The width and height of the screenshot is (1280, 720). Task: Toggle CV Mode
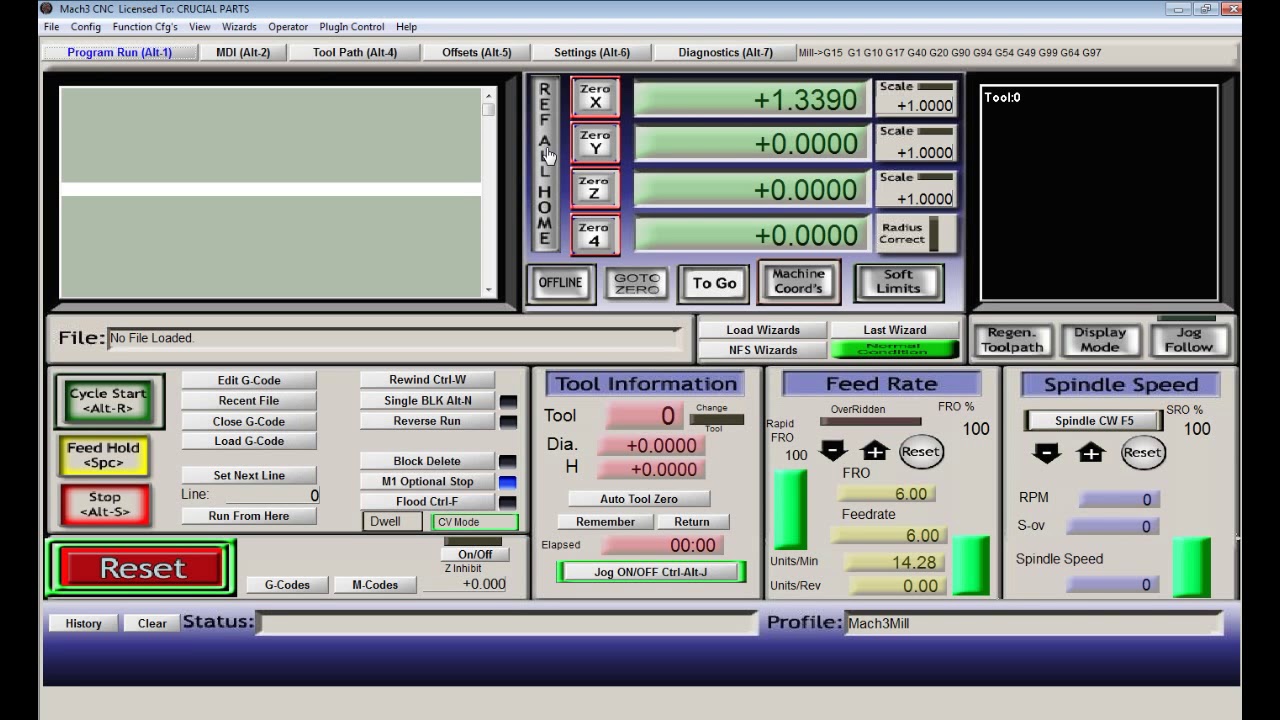pos(475,522)
